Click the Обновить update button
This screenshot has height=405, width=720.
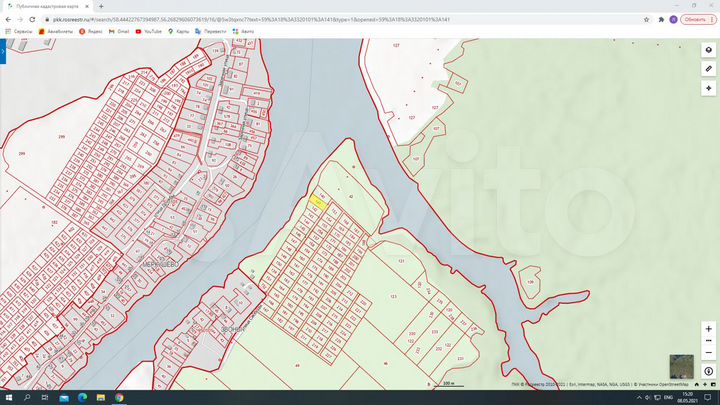(695, 20)
